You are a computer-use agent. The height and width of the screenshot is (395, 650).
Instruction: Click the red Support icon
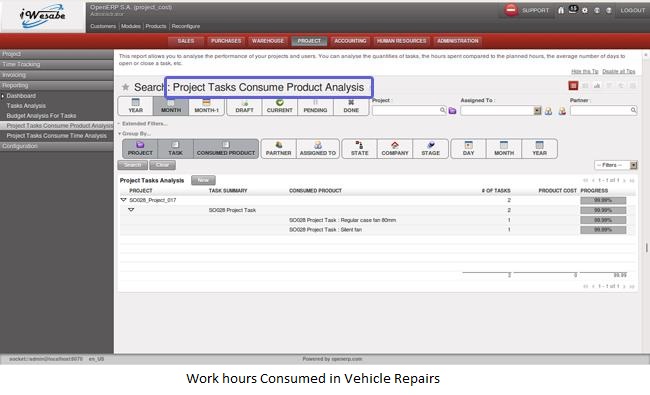pos(511,10)
